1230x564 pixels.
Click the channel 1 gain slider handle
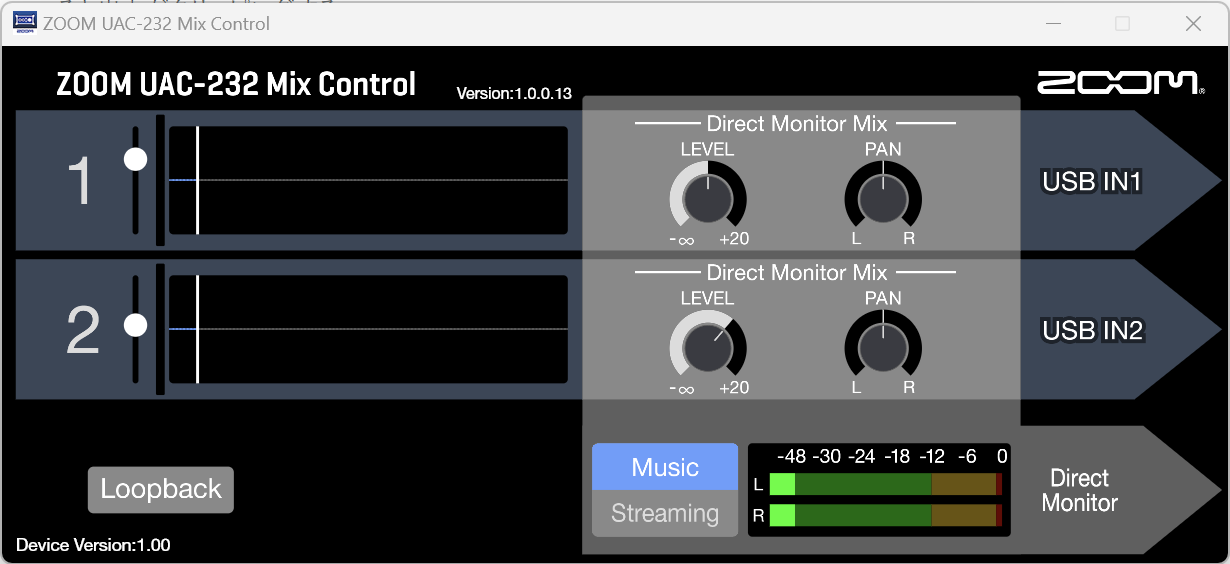(135, 159)
